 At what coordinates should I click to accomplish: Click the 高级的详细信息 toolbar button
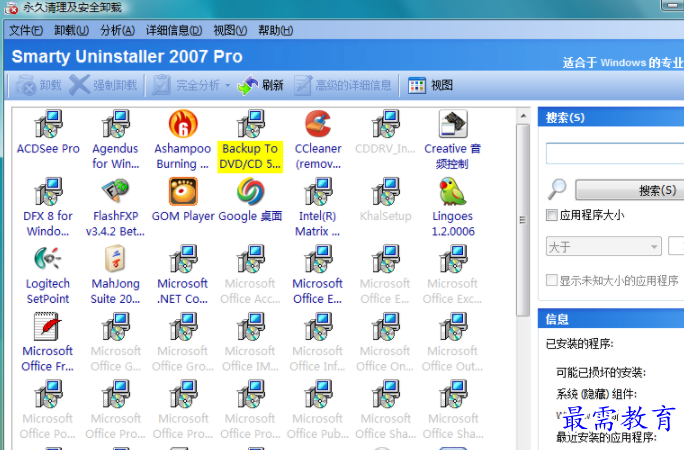tap(343, 85)
